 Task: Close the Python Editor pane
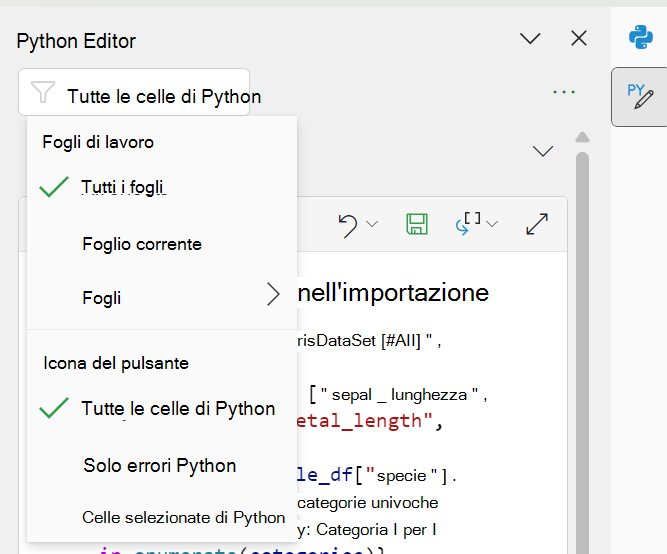point(579,38)
